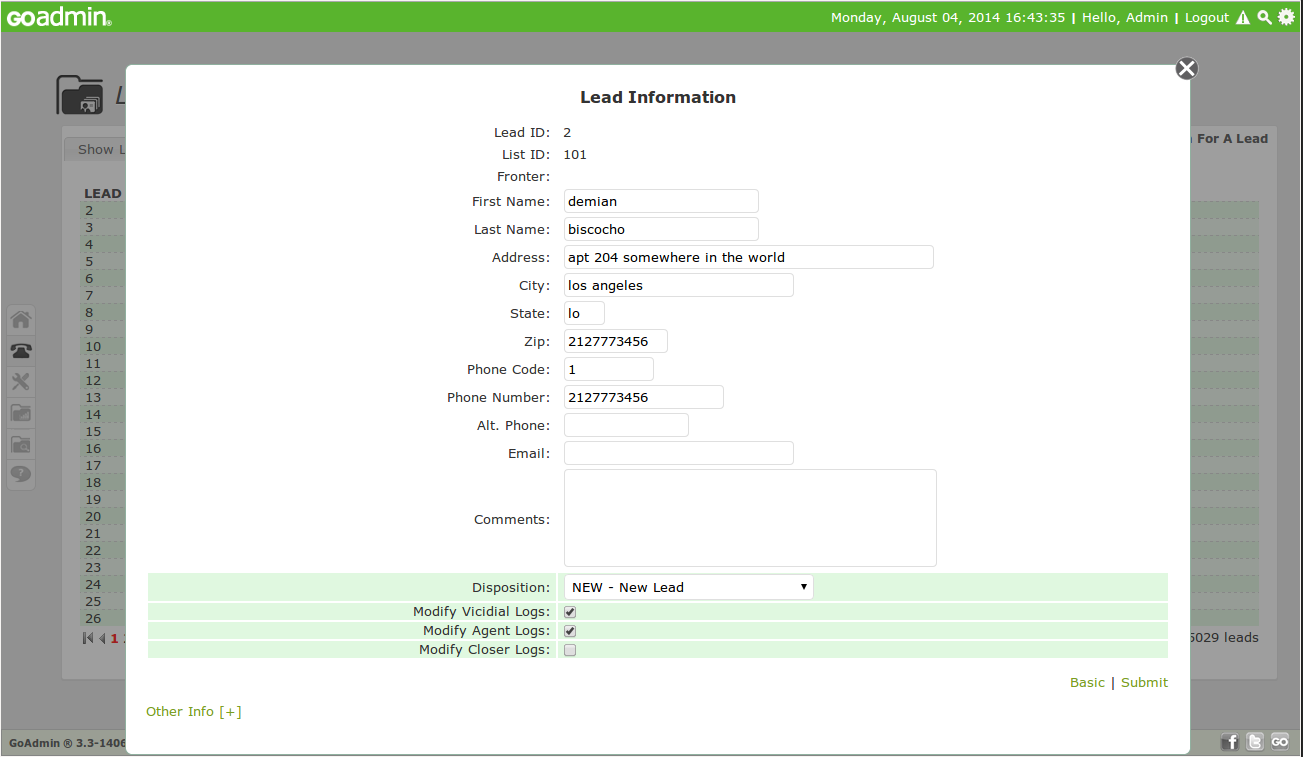This screenshot has width=1303, height=757.
Task: Open the Disposition dropdown
Action: point(689,587)
